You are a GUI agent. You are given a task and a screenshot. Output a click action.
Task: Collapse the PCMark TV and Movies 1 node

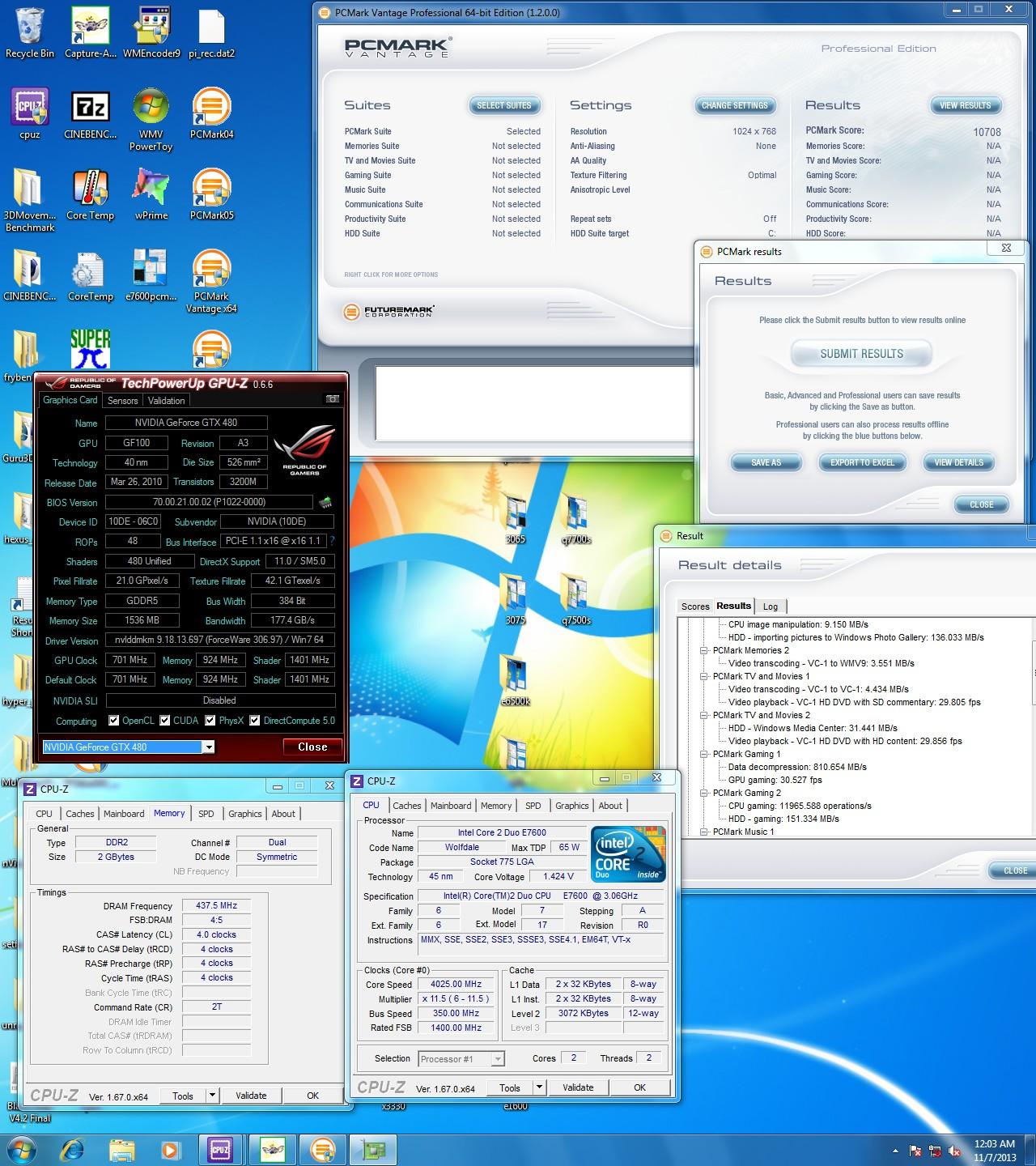click(704, 676)
